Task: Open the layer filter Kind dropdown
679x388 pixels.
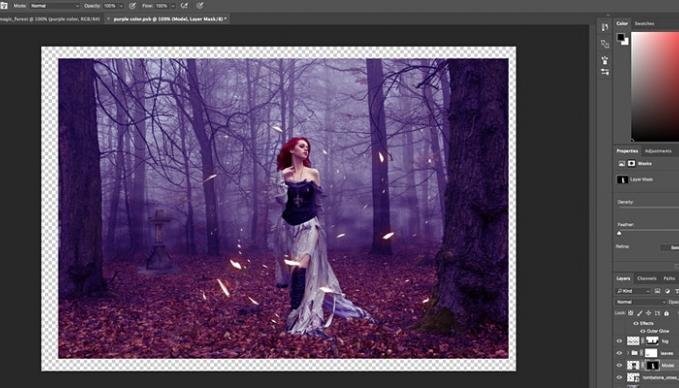Action: click(x=634, y=291)
